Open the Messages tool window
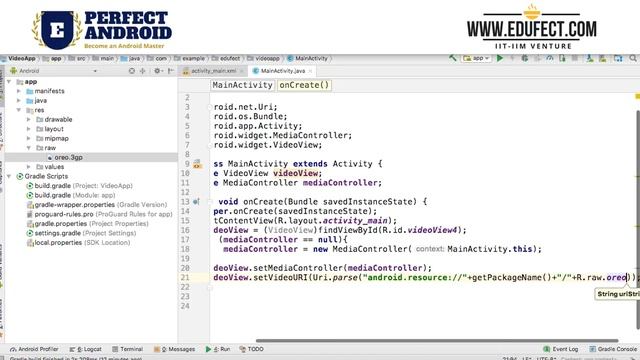This screenshot has width=640, height=360. point(174,349)
